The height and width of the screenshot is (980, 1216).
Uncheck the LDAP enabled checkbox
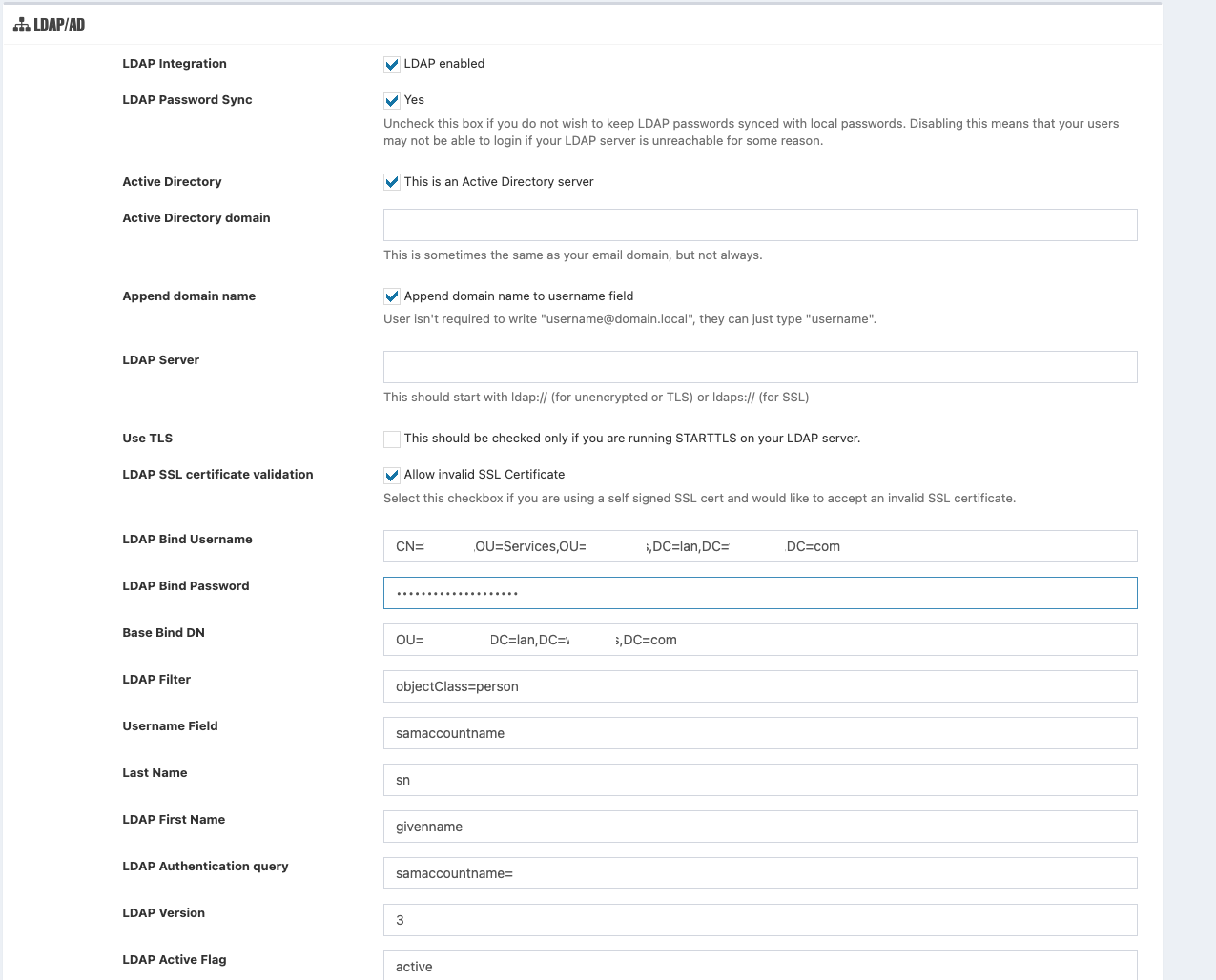[392, 64]
